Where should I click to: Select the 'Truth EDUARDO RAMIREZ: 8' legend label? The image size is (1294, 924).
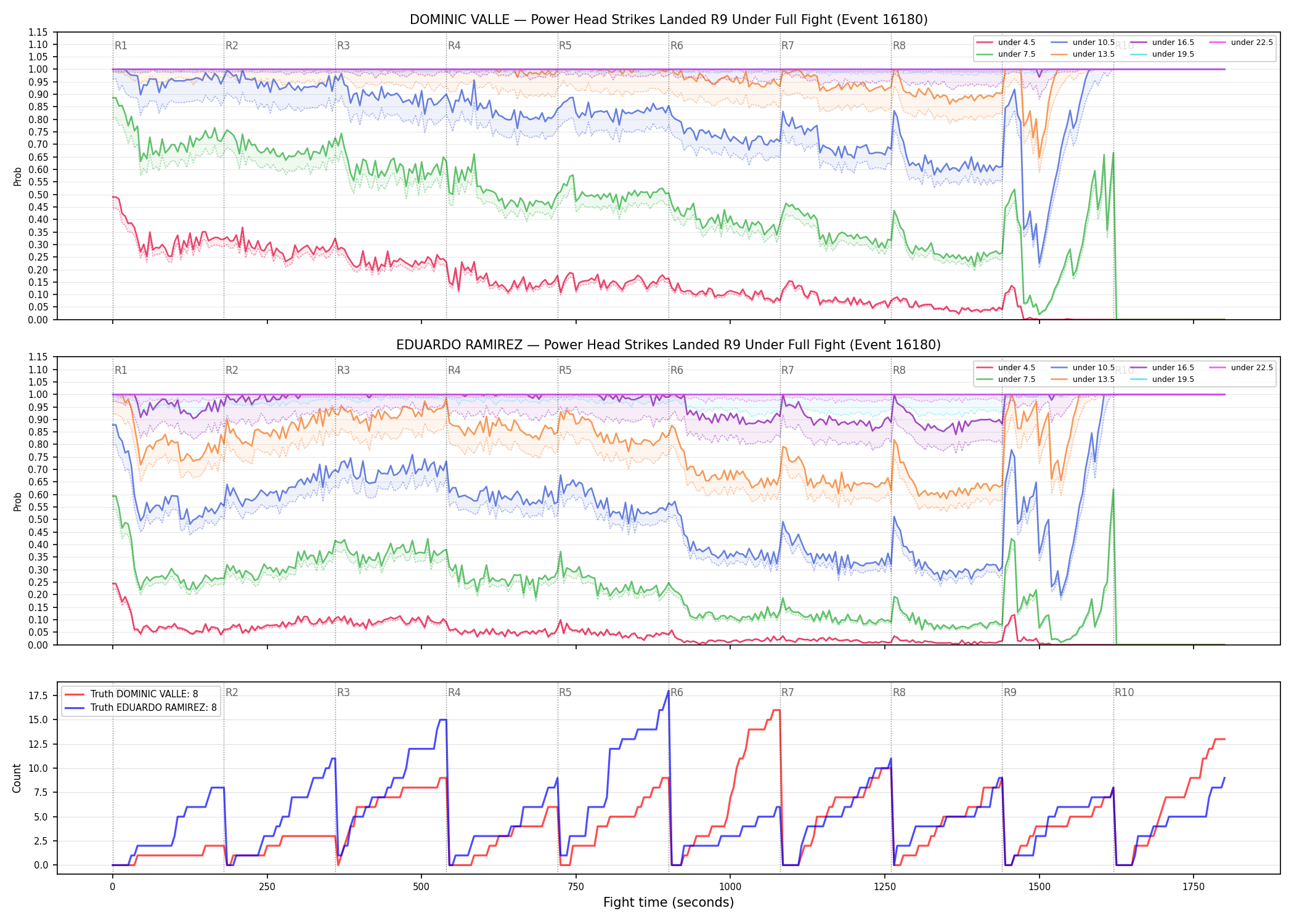pyautogui.click(x=153, y=708)
